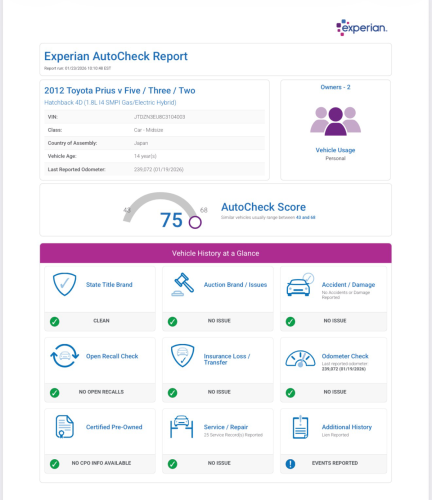Click the 43 and 68 range link
Screen dimensions: 432x500
306,217
